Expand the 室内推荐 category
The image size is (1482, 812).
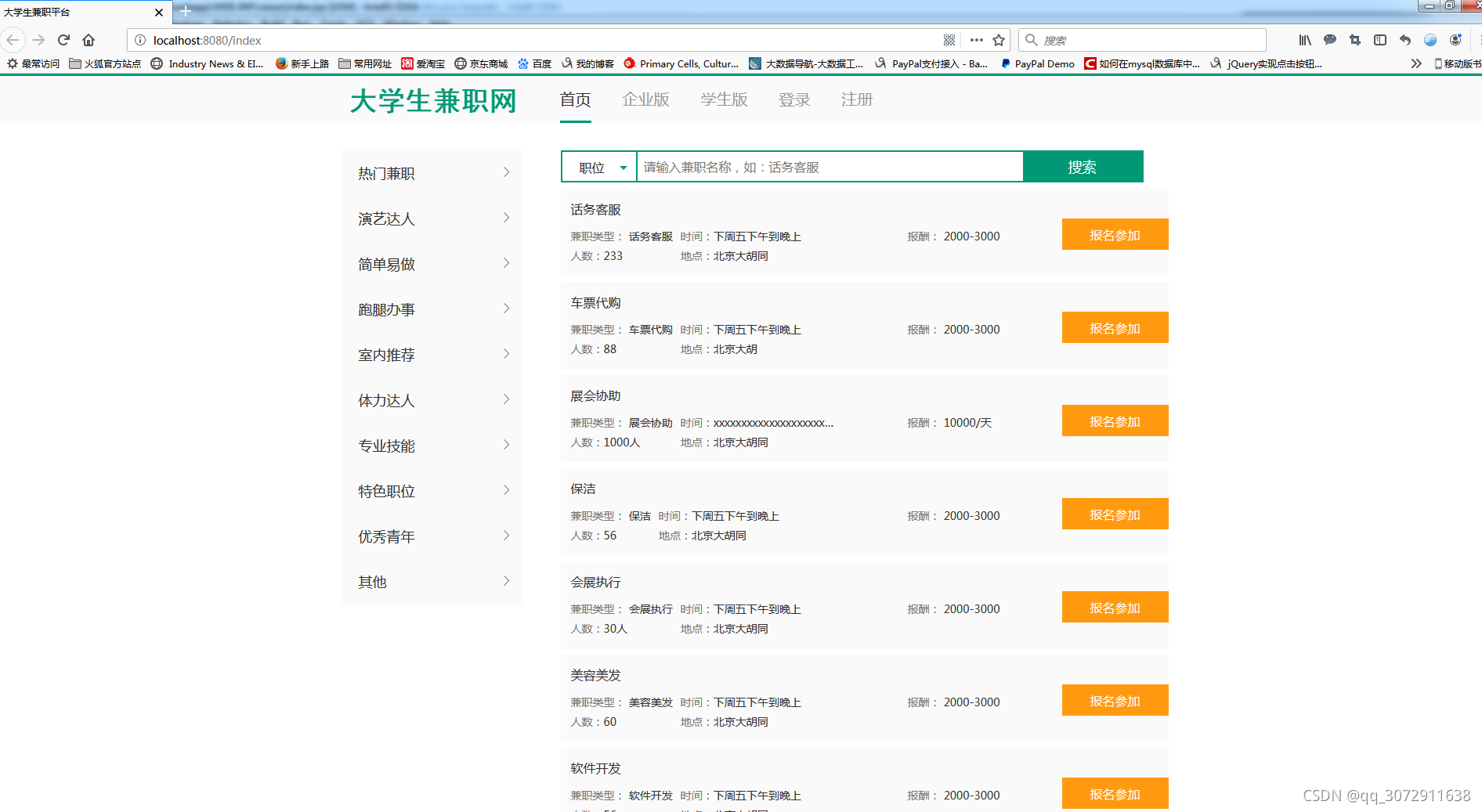pyautogui.click(x=432, y=355)
